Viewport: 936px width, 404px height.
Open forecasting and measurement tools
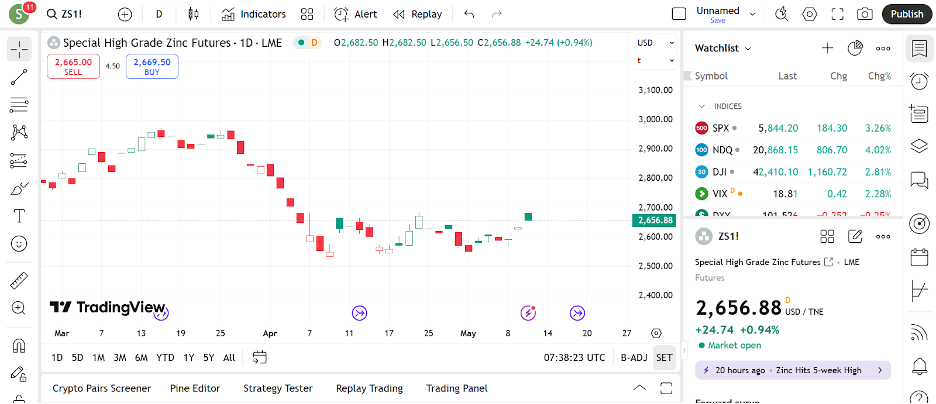click(19, 160)
